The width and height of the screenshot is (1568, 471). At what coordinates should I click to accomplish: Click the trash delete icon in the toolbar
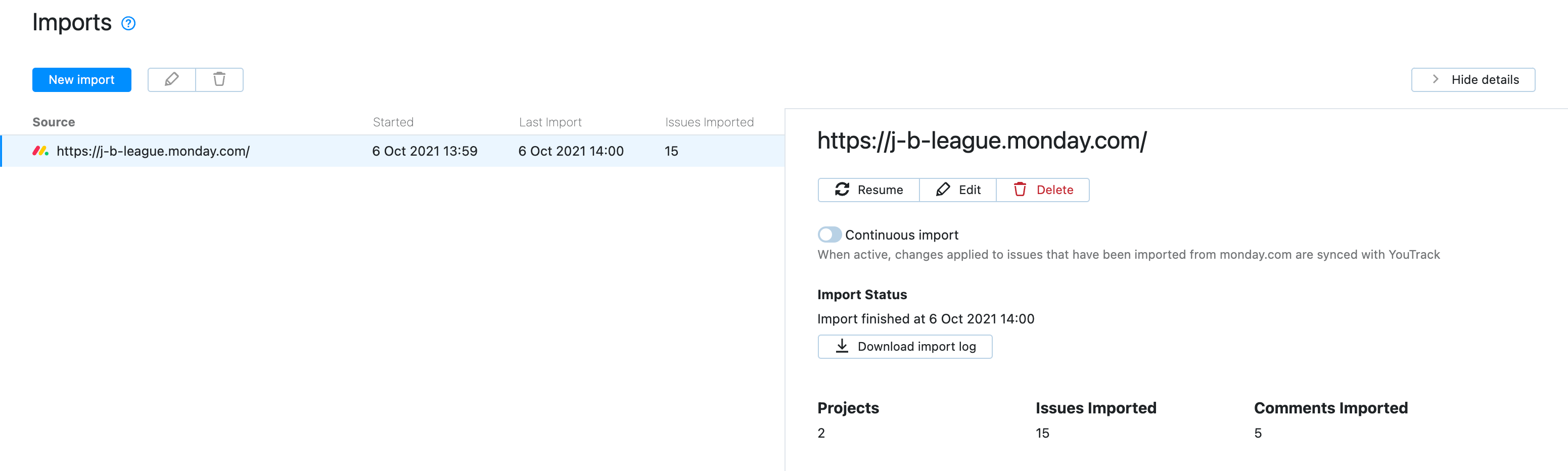click(x=219, y=80)
